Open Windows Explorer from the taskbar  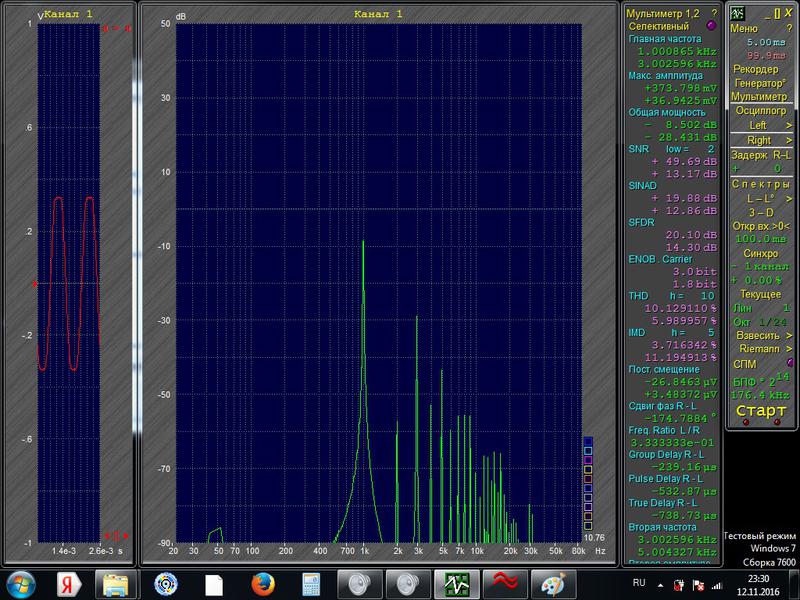(x=116, y=584)
